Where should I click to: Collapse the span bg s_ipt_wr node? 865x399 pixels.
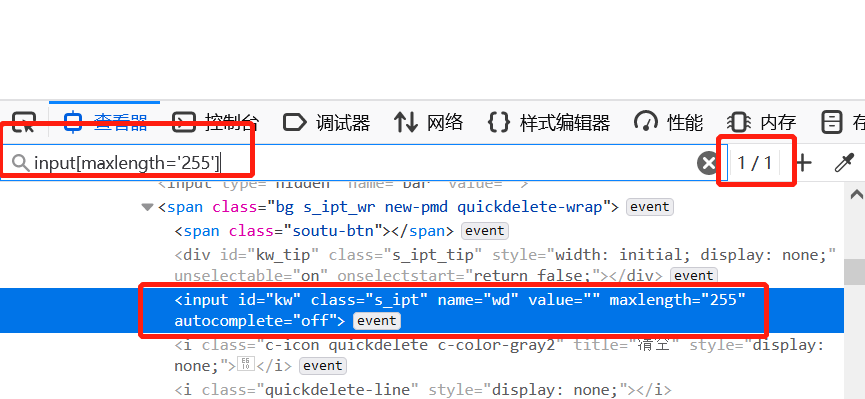tap(147, 208)
